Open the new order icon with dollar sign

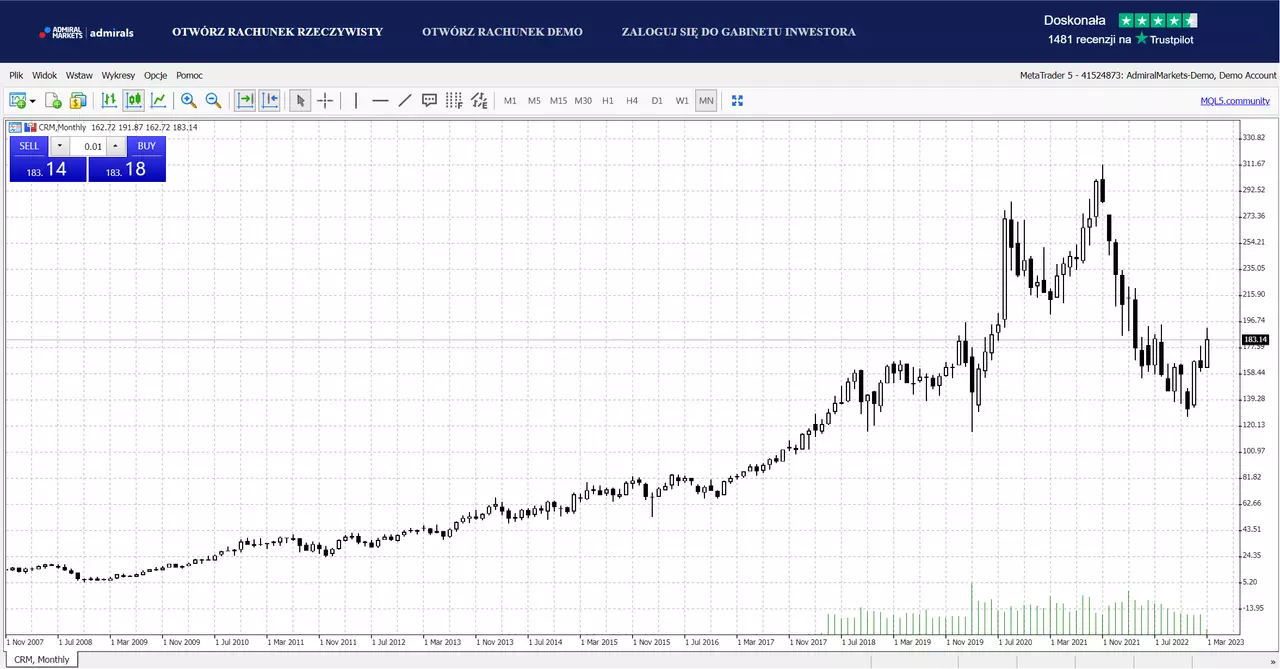tap(78, 100)
